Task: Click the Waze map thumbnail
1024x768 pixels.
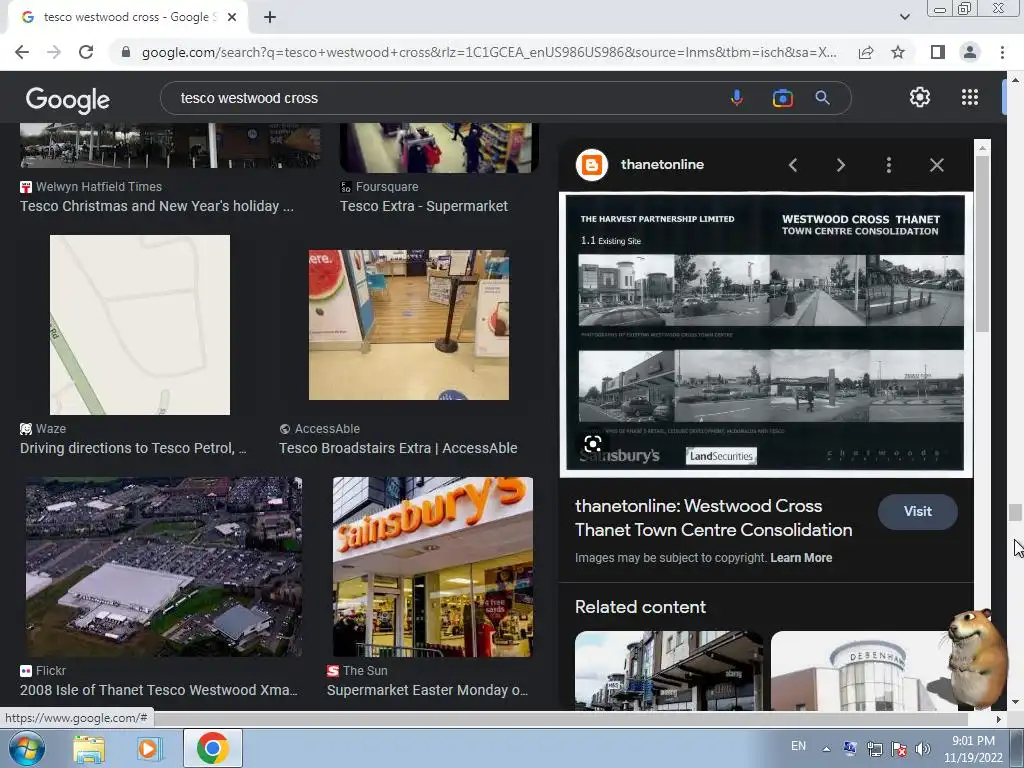Action: pyautogui.click(x=140, y=325)
